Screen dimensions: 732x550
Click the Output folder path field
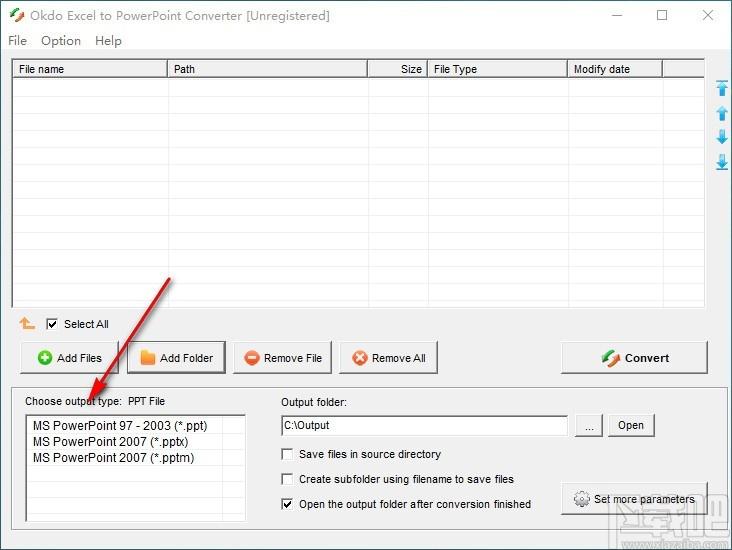tap(424, 425)
